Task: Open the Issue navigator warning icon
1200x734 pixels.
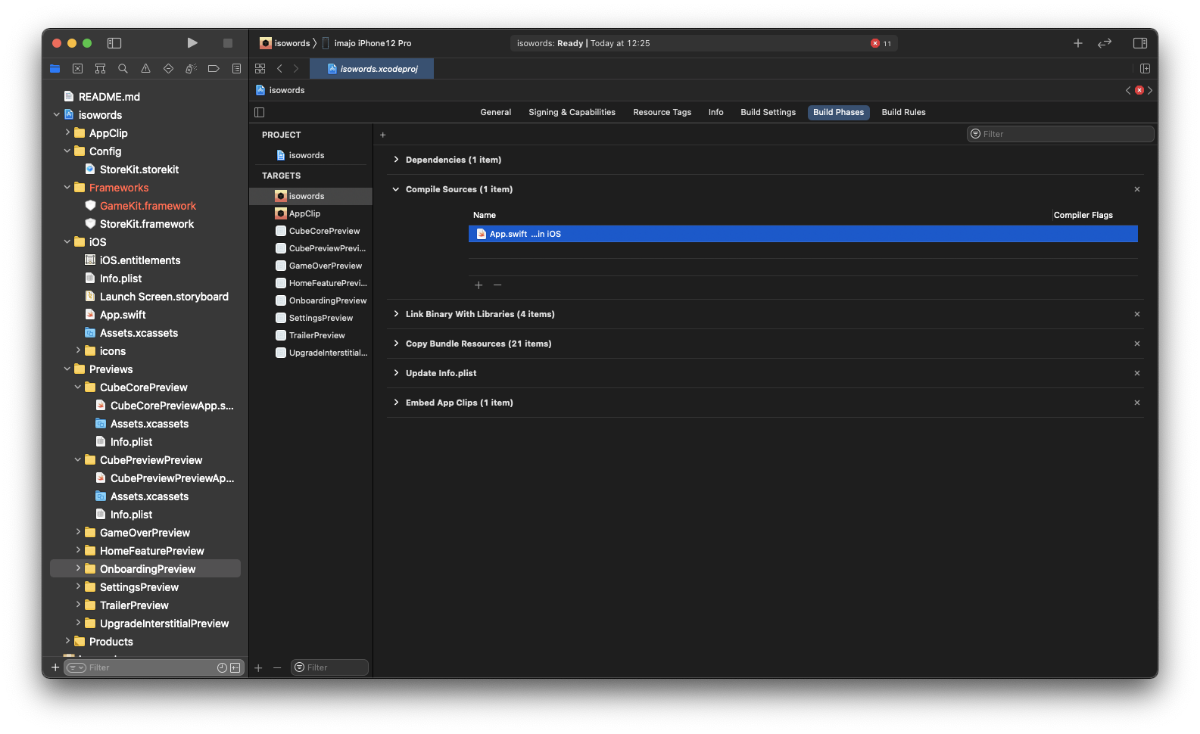Action: (146, 69)
